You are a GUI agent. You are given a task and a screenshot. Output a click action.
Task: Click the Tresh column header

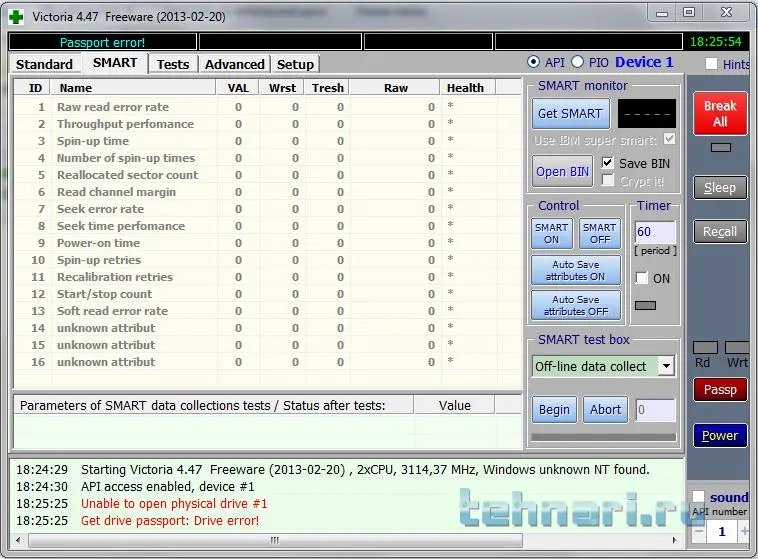[327, 88]
